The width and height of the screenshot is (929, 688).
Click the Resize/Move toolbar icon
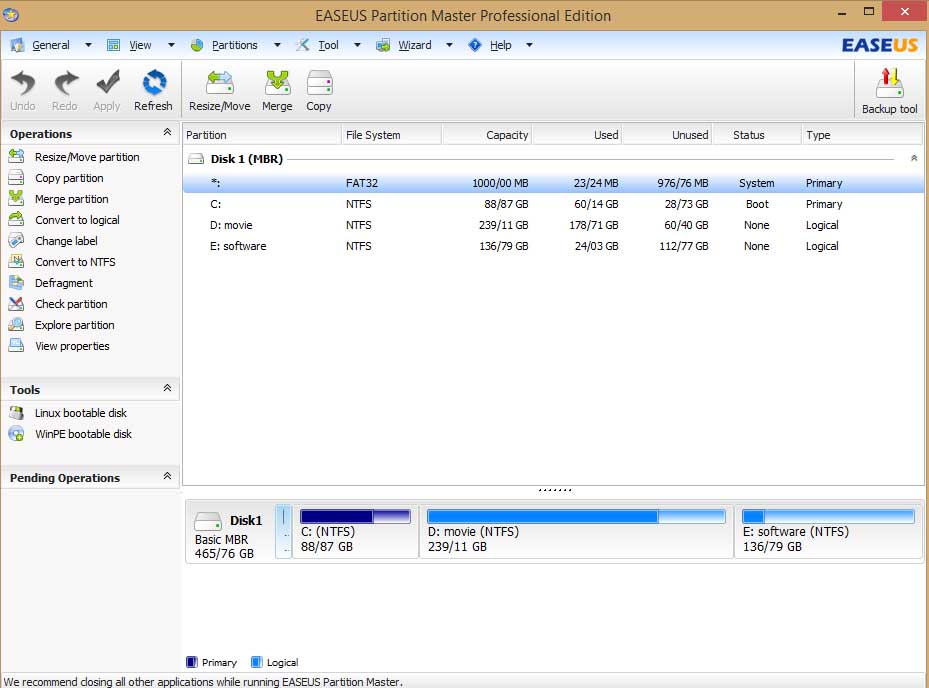[x=219, y=84]
